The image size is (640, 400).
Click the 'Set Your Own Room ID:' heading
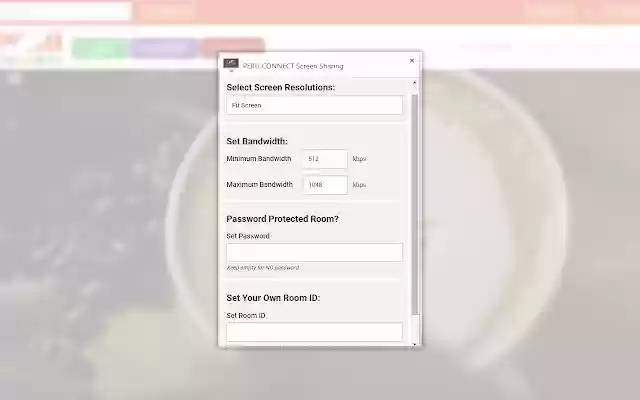(x=273, y=298)
